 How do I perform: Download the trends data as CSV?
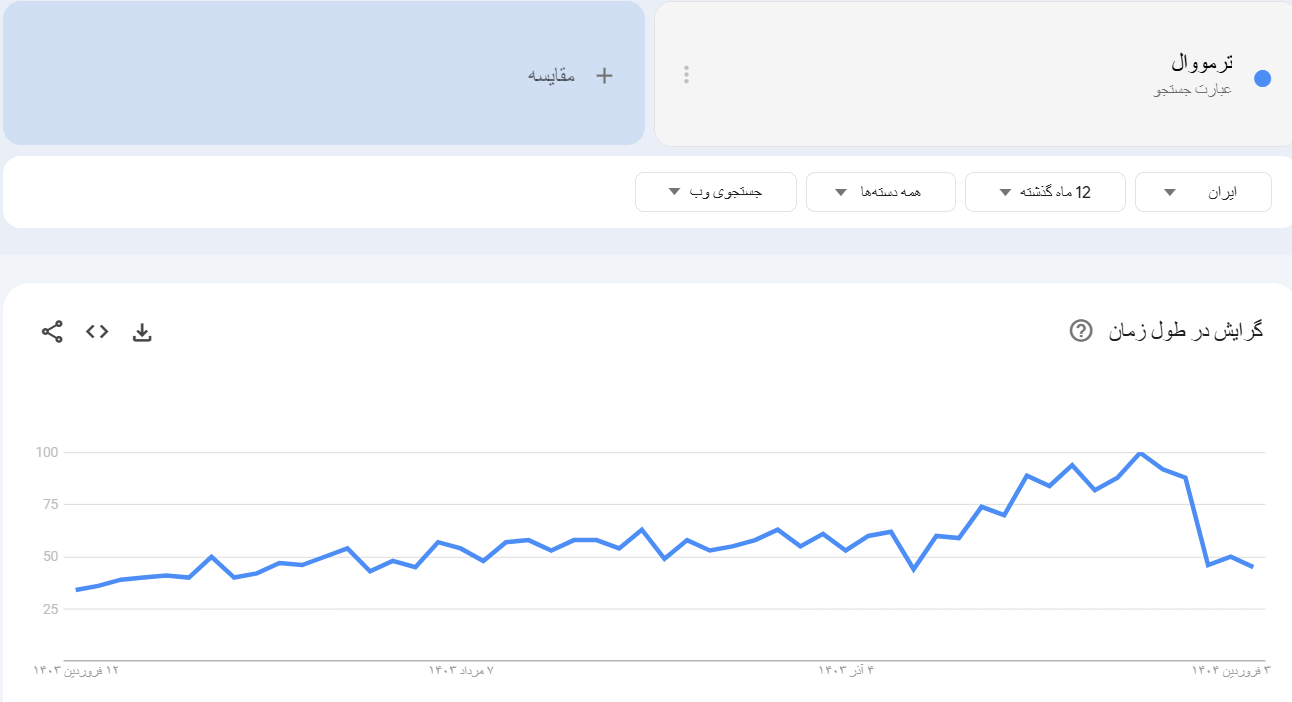tap(142, 331)
